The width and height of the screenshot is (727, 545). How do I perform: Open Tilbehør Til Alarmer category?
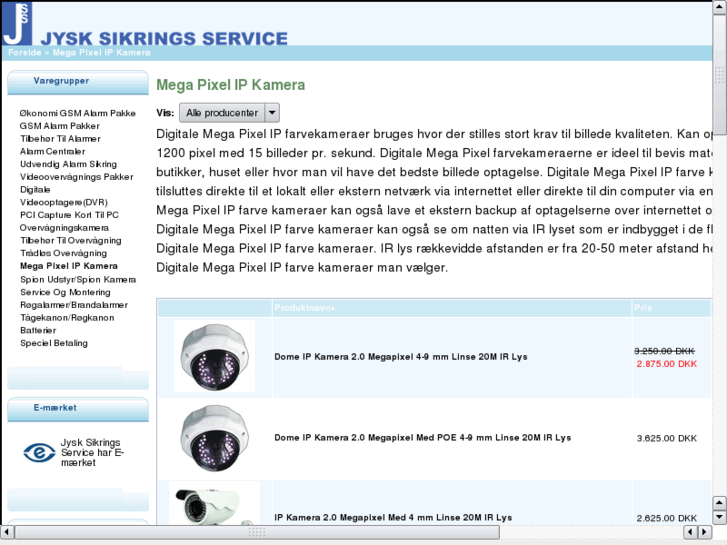60,139
